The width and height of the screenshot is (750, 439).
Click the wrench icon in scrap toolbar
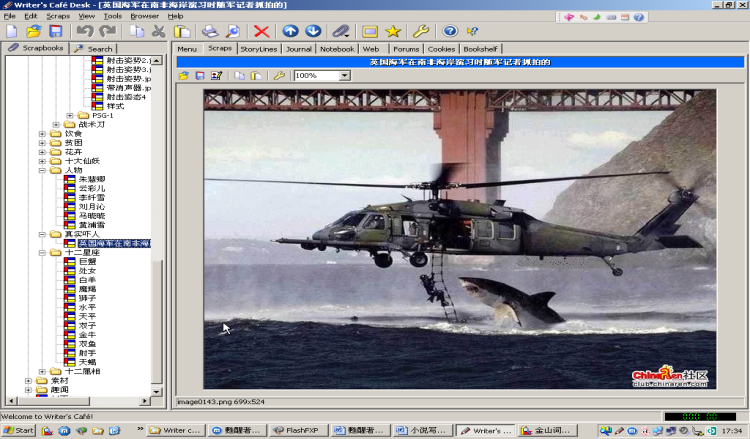(x=279, y=76)
